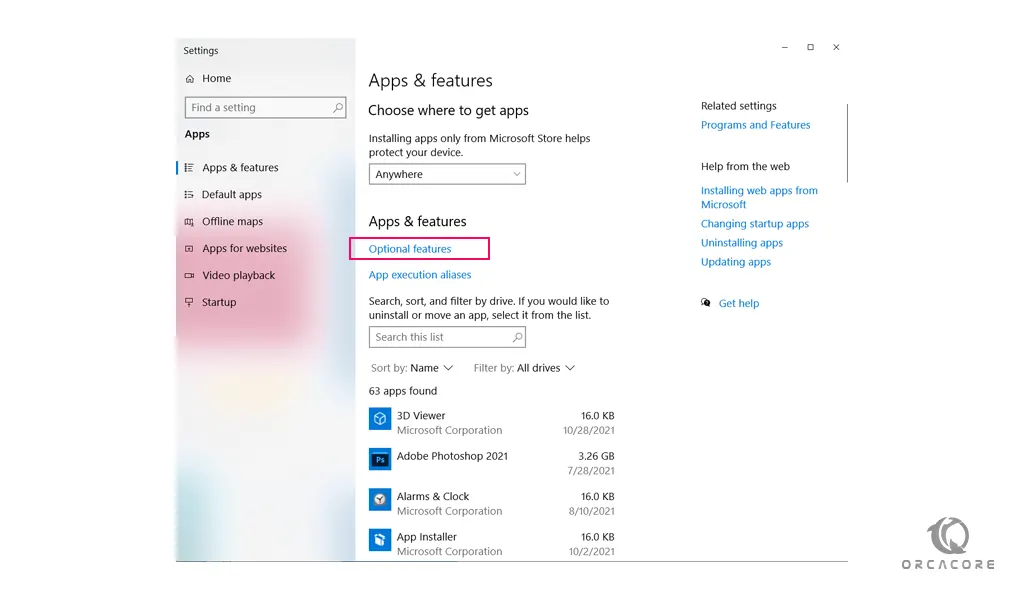Select the App Installer icon
The width and height of the screenshot is (1024, 600).
tap(379, 540)
